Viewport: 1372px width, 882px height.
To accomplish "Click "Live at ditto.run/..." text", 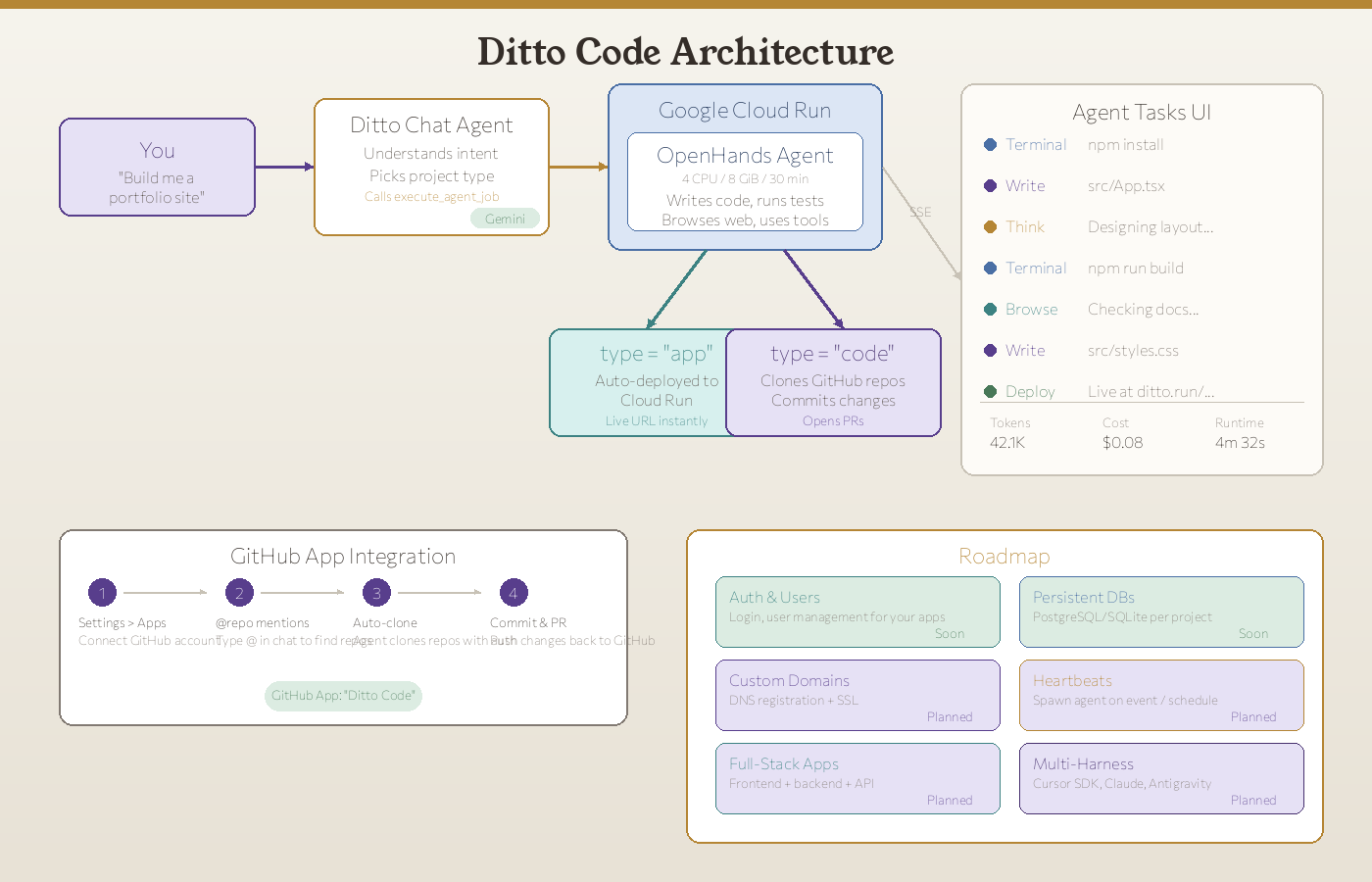I will pos(1151,392).
